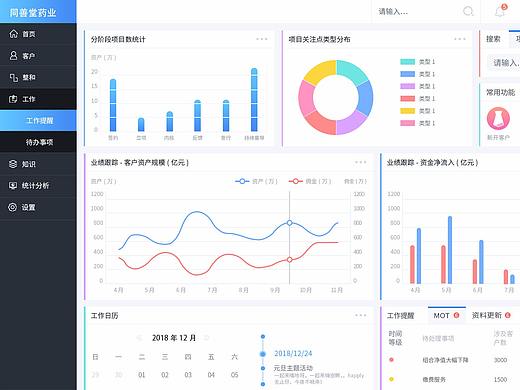Open more options for 项目关注点类型分布 card
This screenshot has height=390, width=520.
click(460, 39)
